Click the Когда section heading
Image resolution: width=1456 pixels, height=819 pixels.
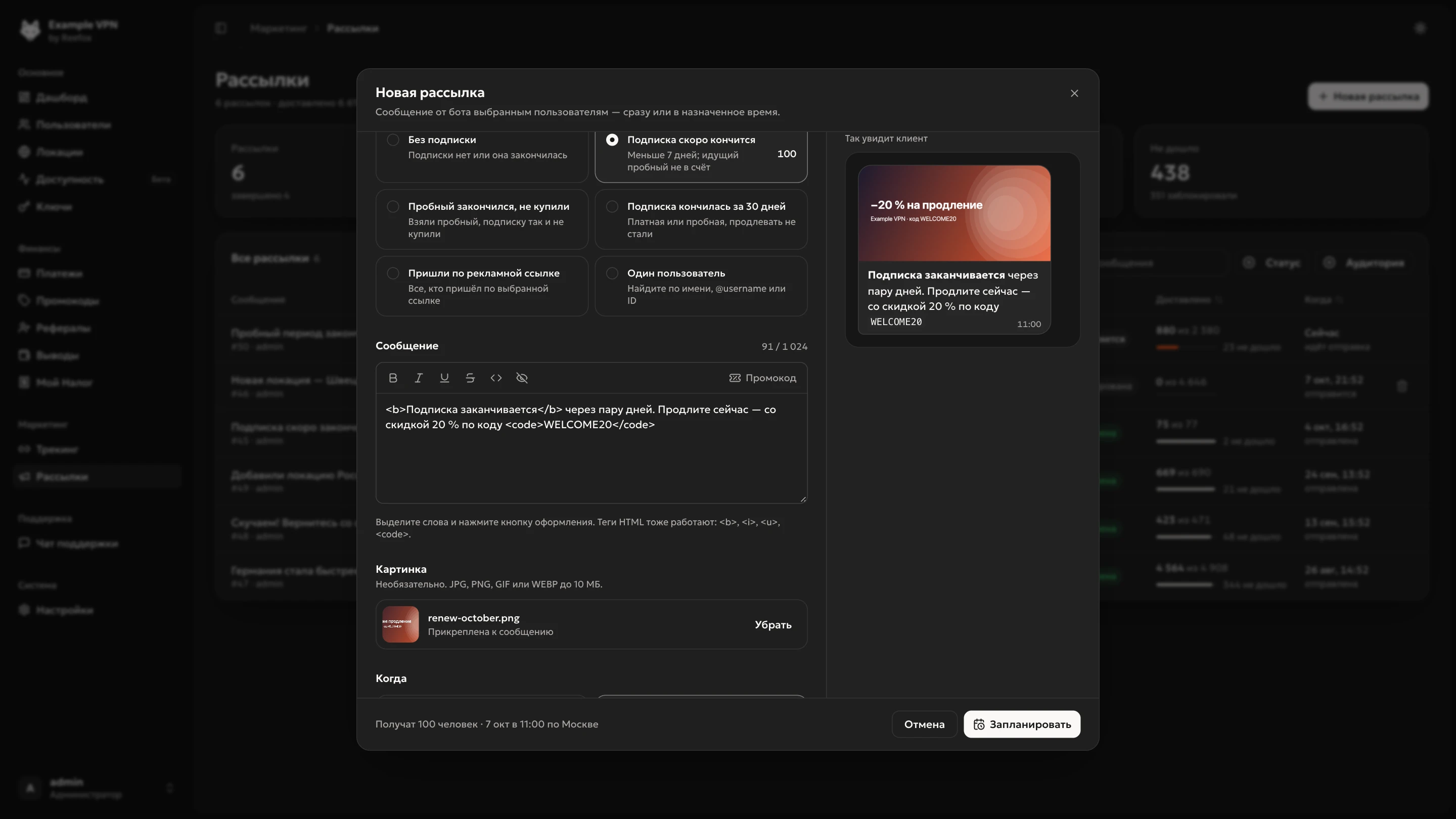(x=391, y=678)
